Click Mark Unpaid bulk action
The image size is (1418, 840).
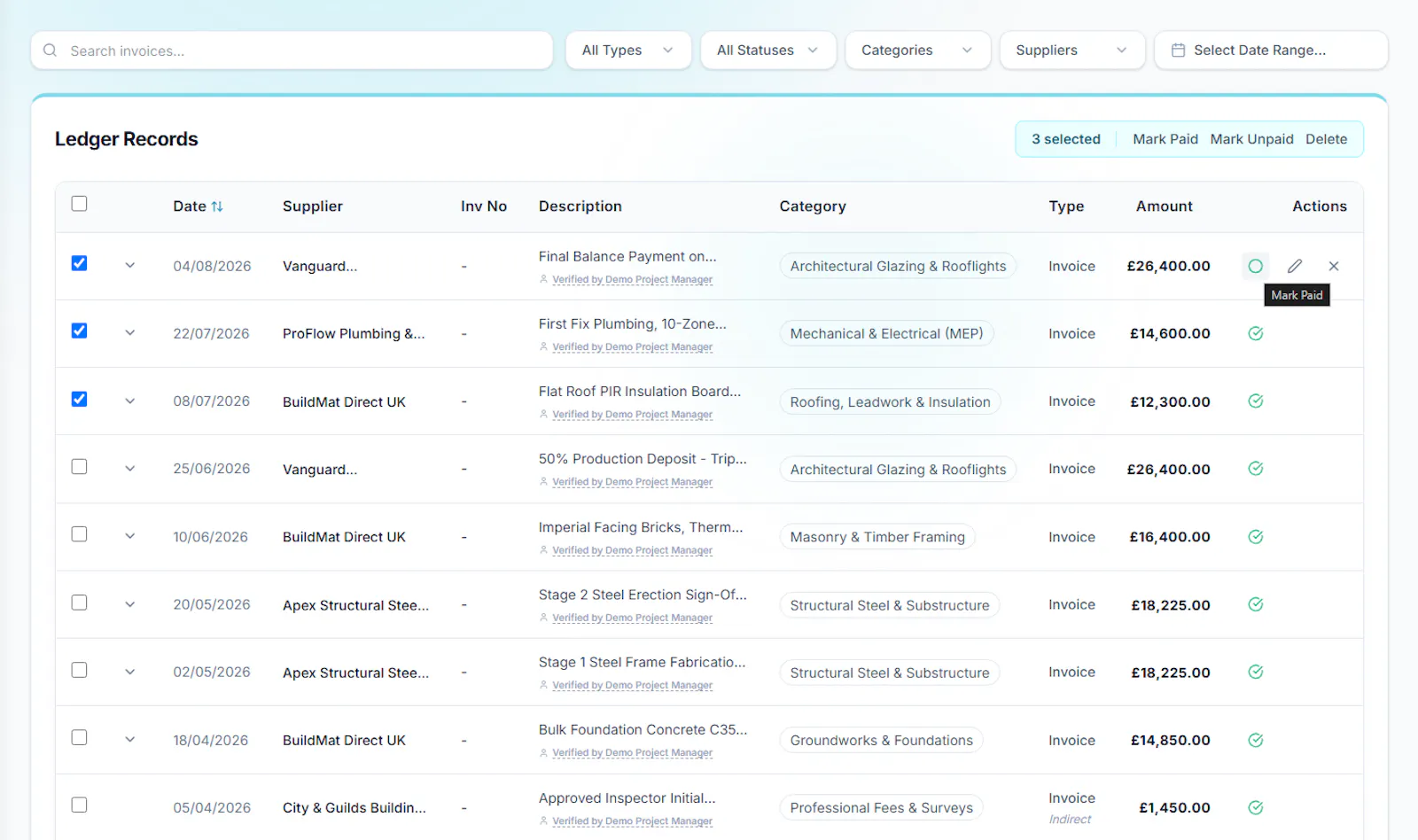[1251, 139]
